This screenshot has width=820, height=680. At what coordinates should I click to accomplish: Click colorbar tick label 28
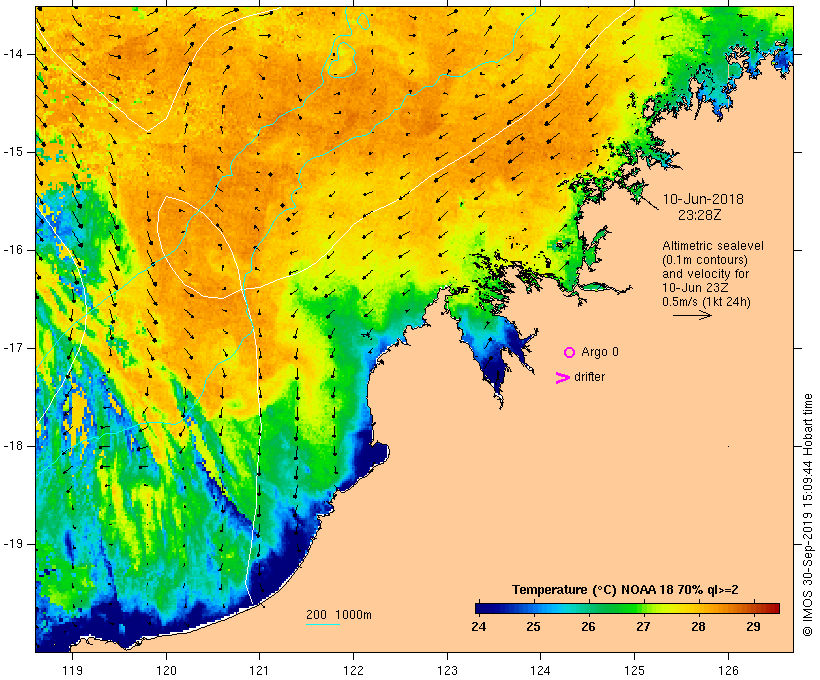[x=698, y=626]
